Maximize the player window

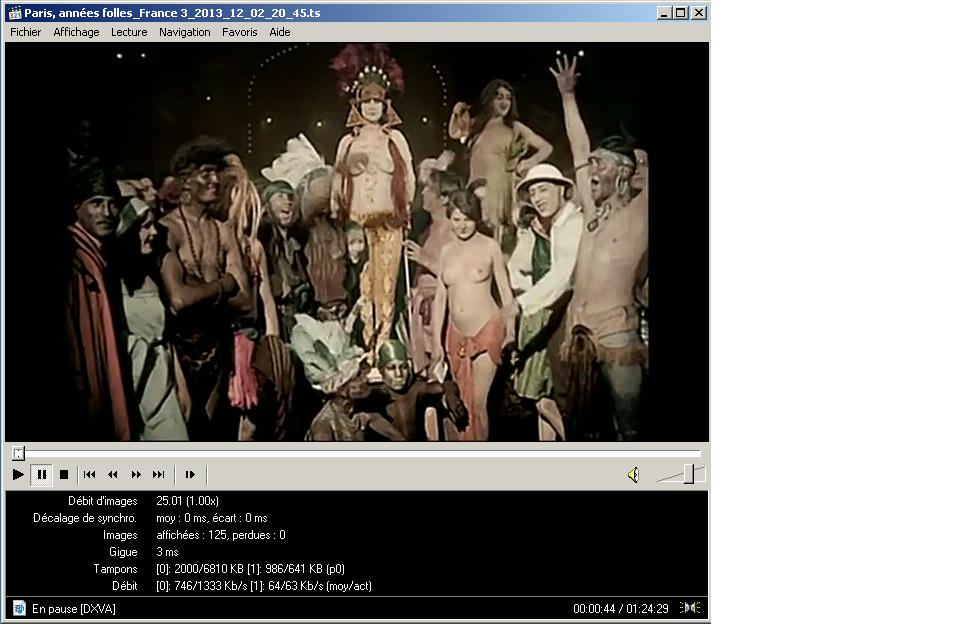pos(681,13)
